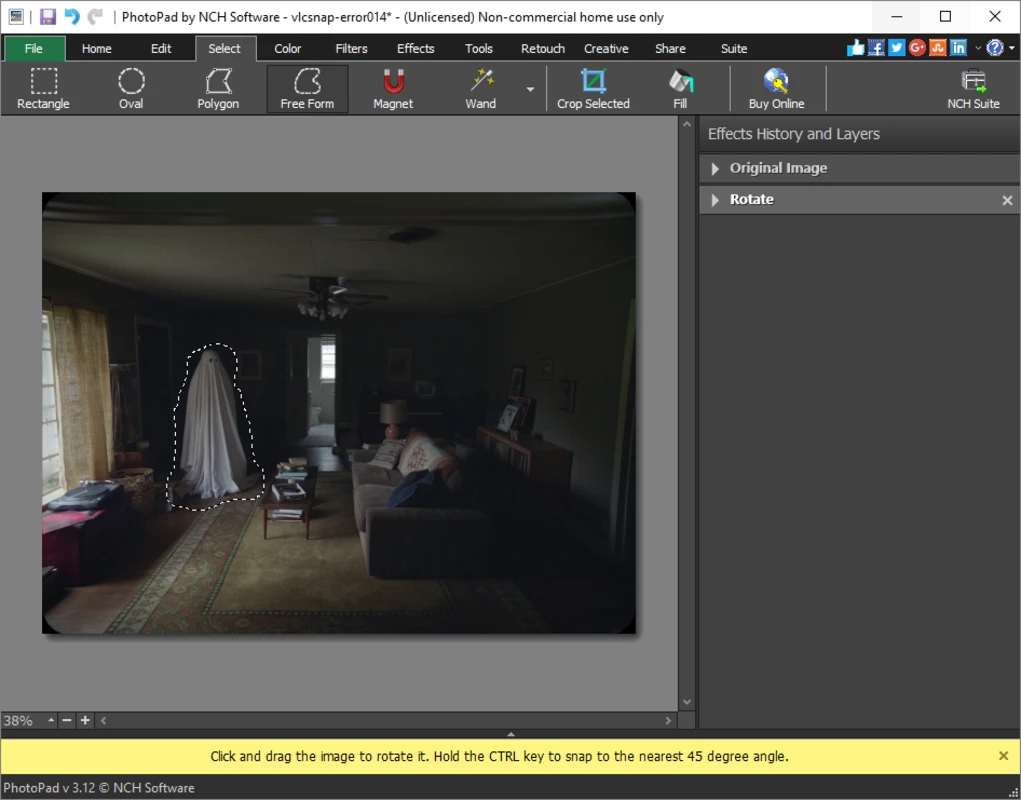This screenshot has width=1021, height=800.
Task: Click the Redo arrow icon
Action: click(95, 16)
